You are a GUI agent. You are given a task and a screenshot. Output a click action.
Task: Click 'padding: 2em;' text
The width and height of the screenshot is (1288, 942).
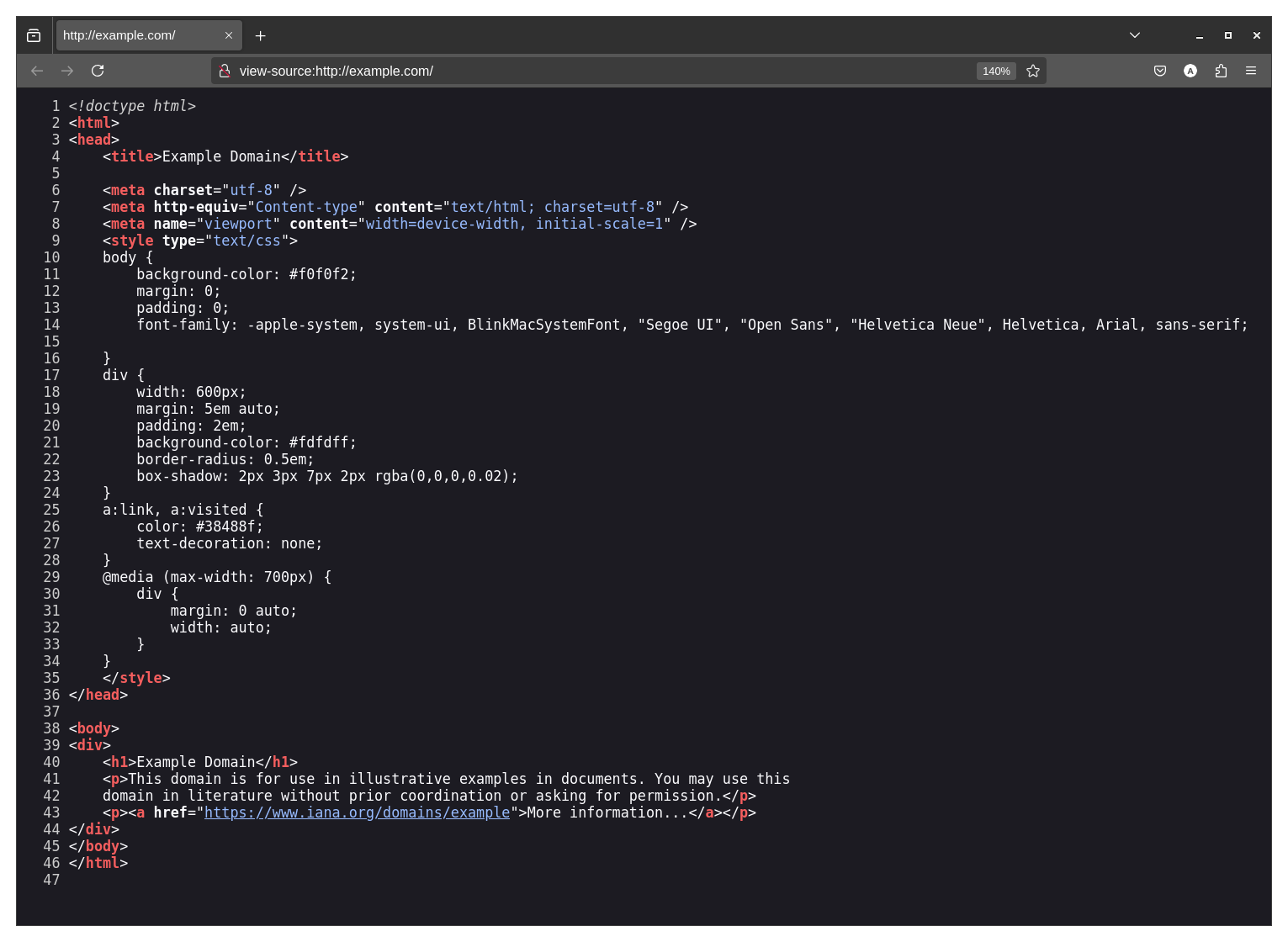191,426
